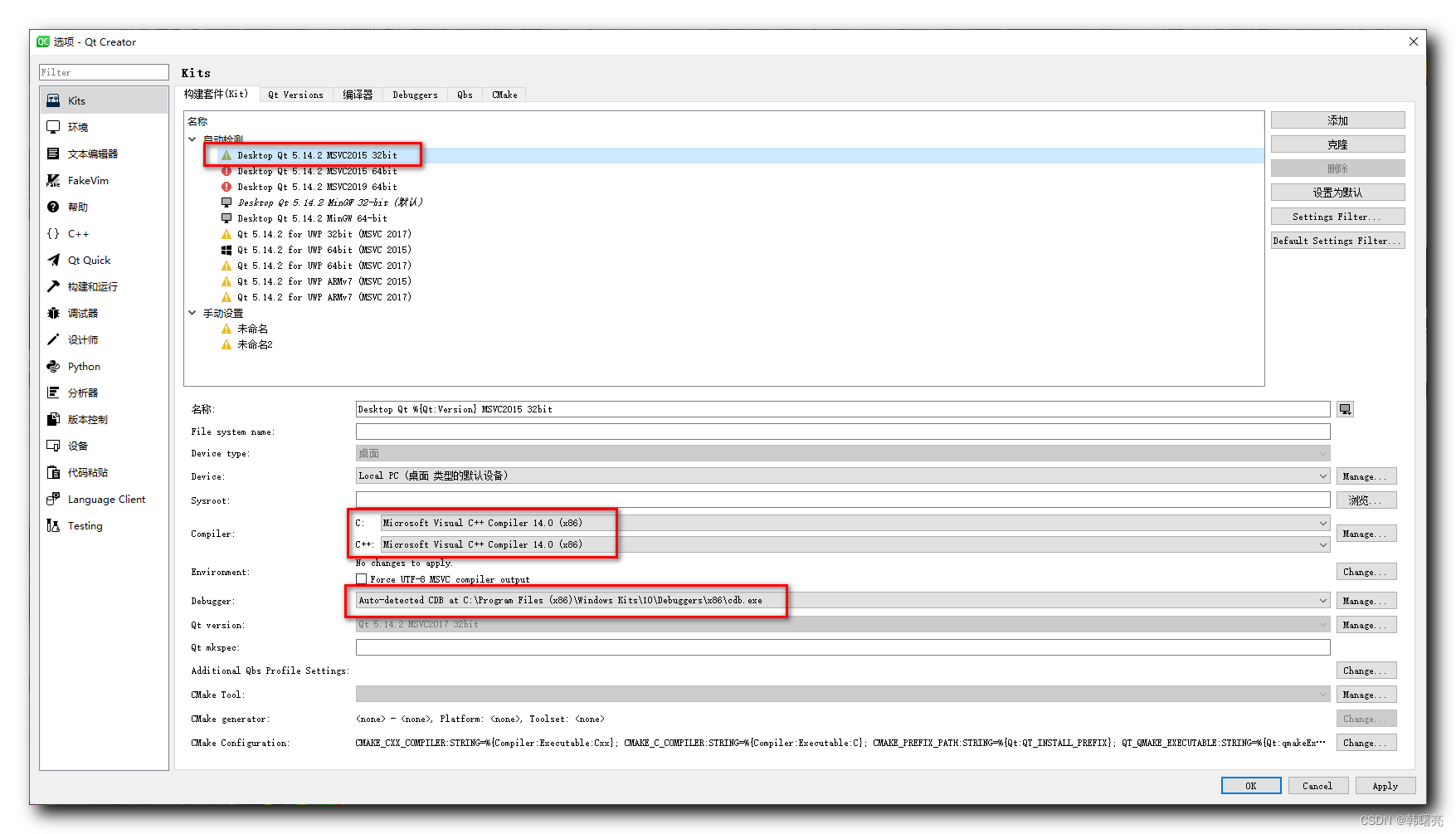
Task: Switch to the Qt Versions tab
Action: pyautogui.click(x=295, y=94)
